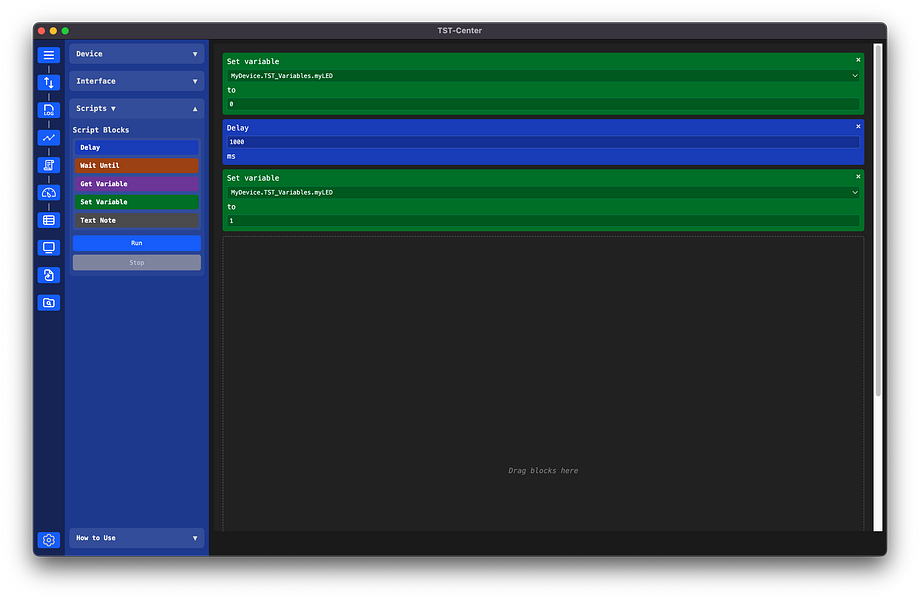The height and width of the screenshot is (600, 920).
Task: Open variable dropdown in second Set variable block
Action: [x=543, y=192]
